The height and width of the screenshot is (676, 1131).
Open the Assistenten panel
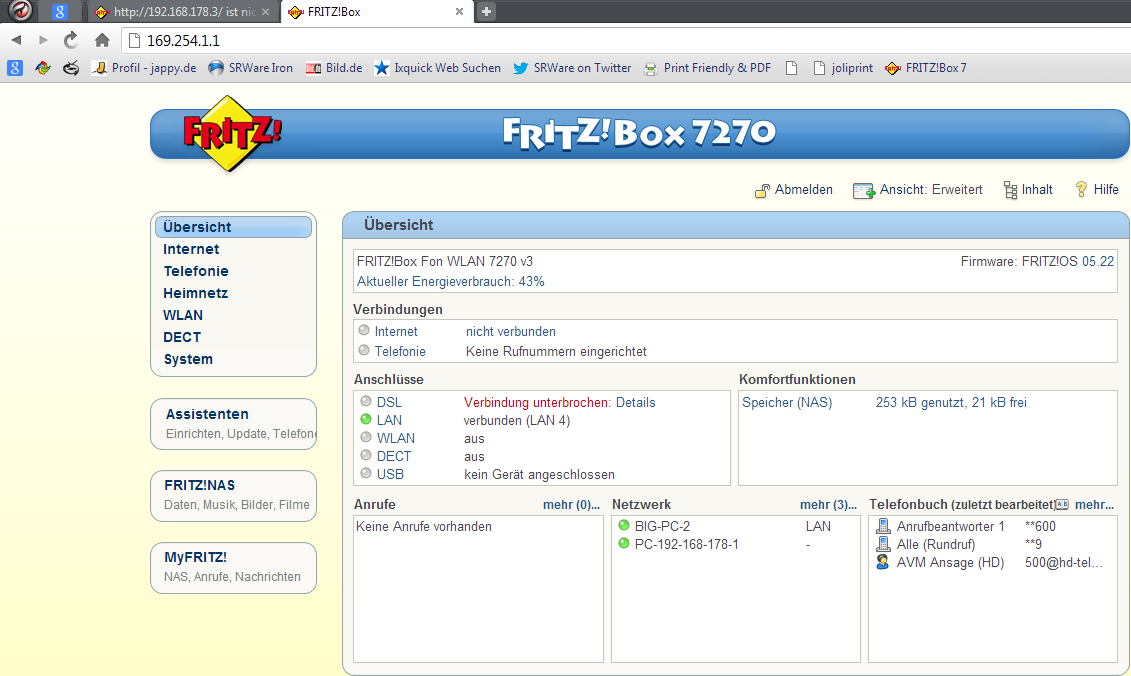coord(234,423)
